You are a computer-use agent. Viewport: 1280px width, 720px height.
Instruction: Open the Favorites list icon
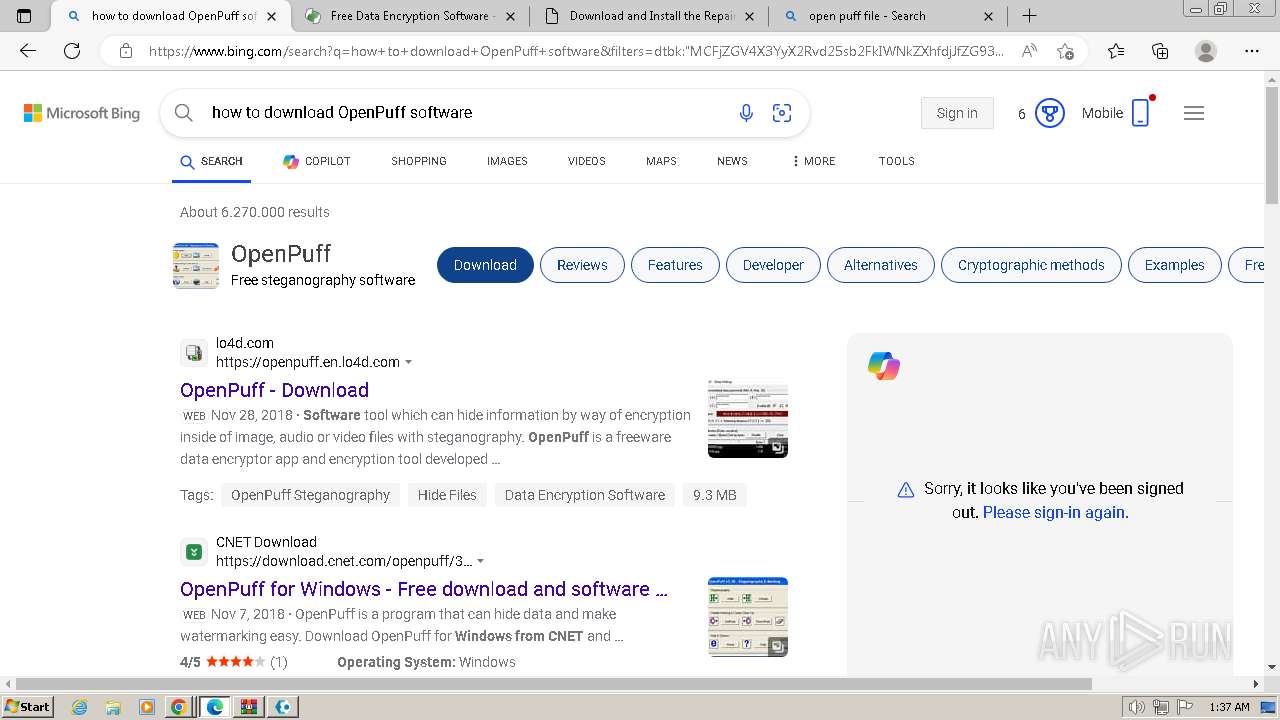click(1116, 51)
